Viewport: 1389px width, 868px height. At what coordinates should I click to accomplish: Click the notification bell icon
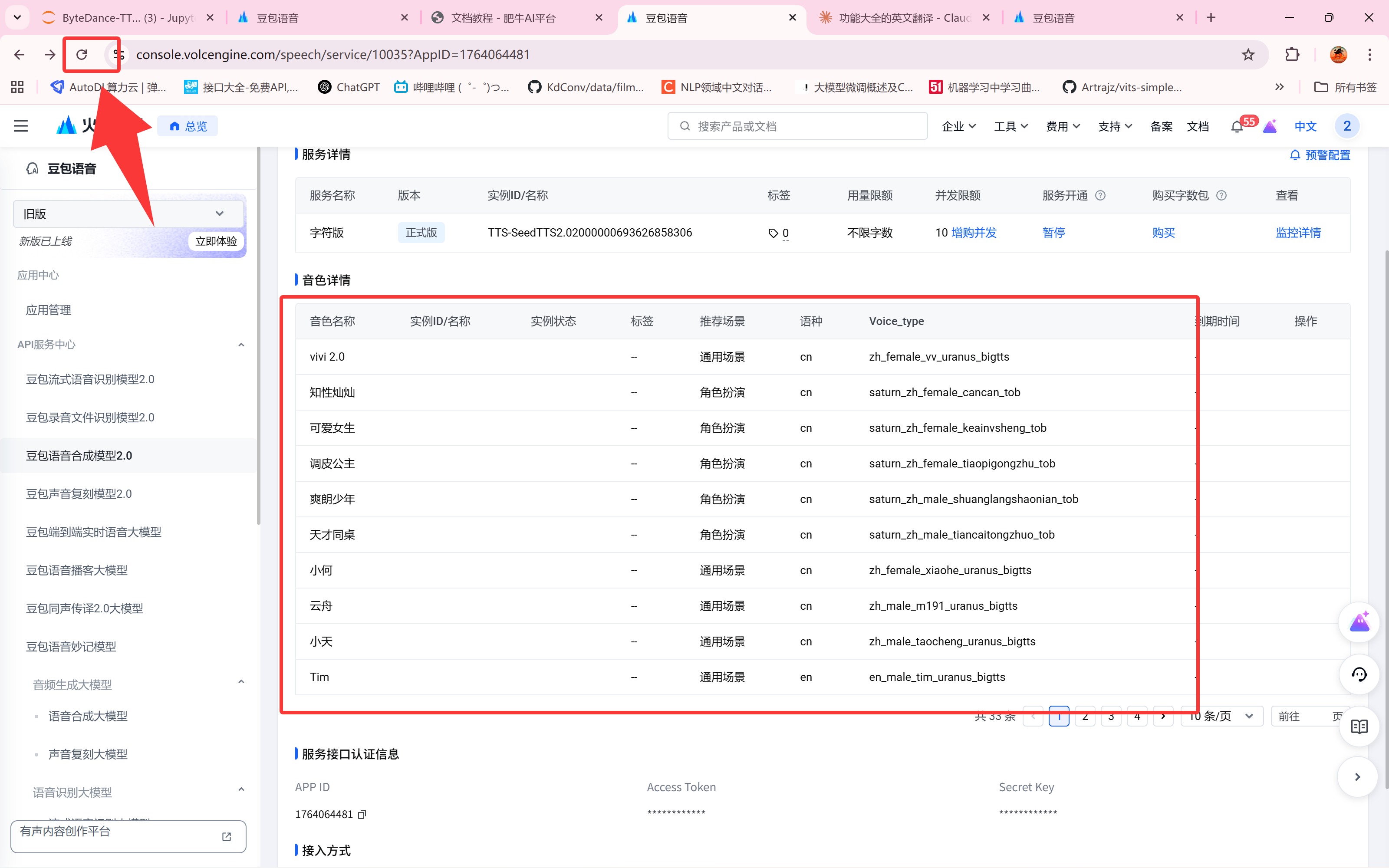(x=1236, y=127)
